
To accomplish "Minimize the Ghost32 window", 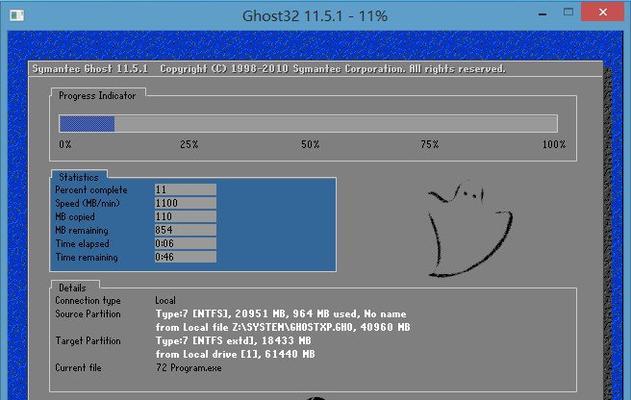I will pyautogui.click(x=542, y=13).
